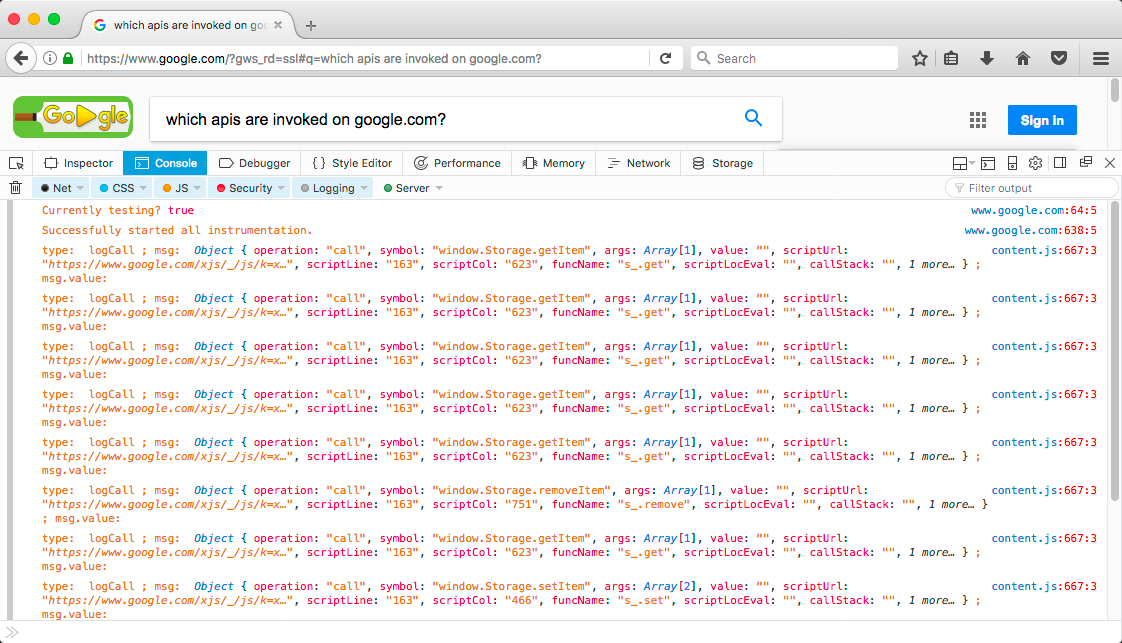Clear the console with trash icon
1122x643 pixels.
15,188
